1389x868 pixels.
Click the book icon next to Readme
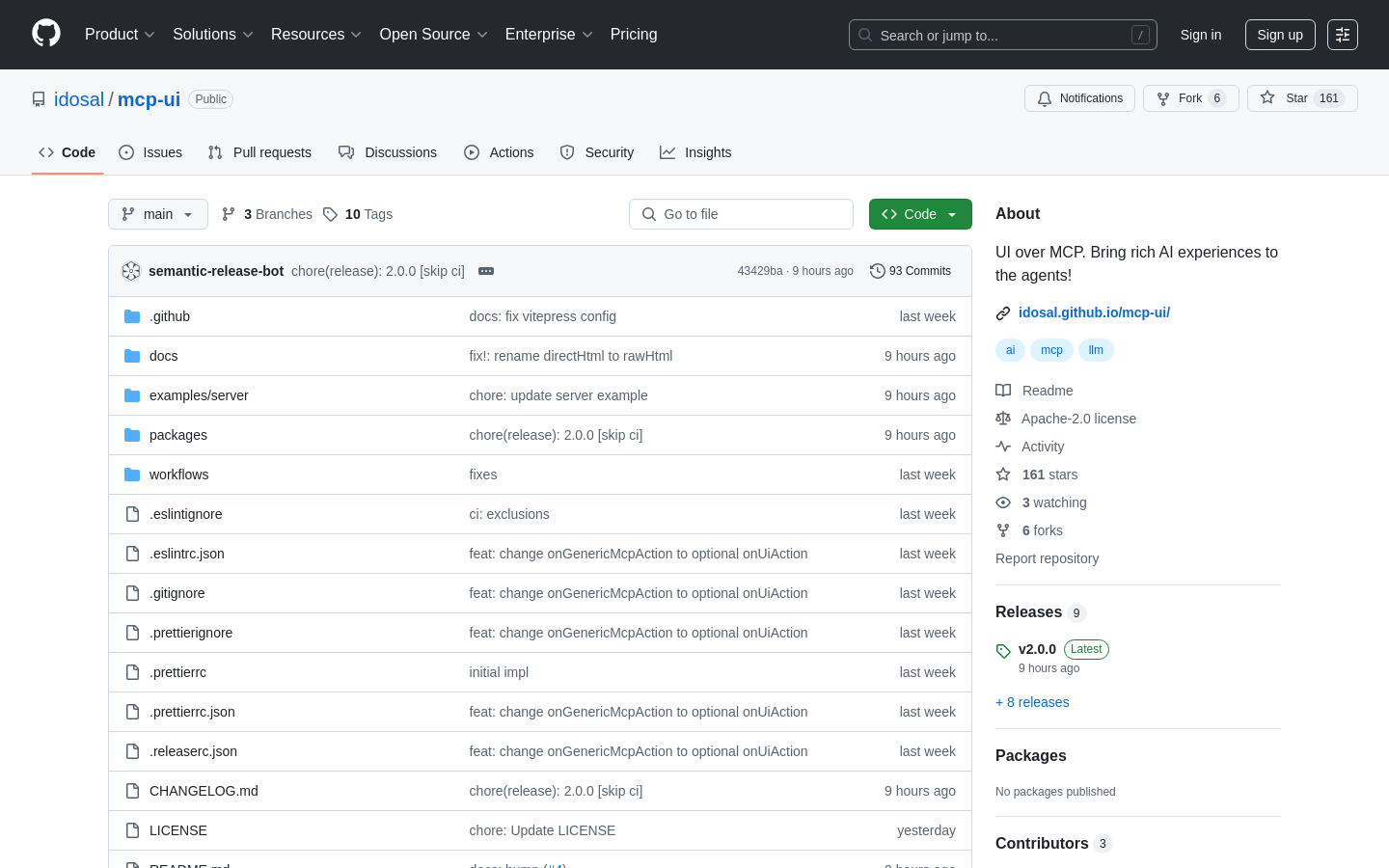[x=1003, y=391]
